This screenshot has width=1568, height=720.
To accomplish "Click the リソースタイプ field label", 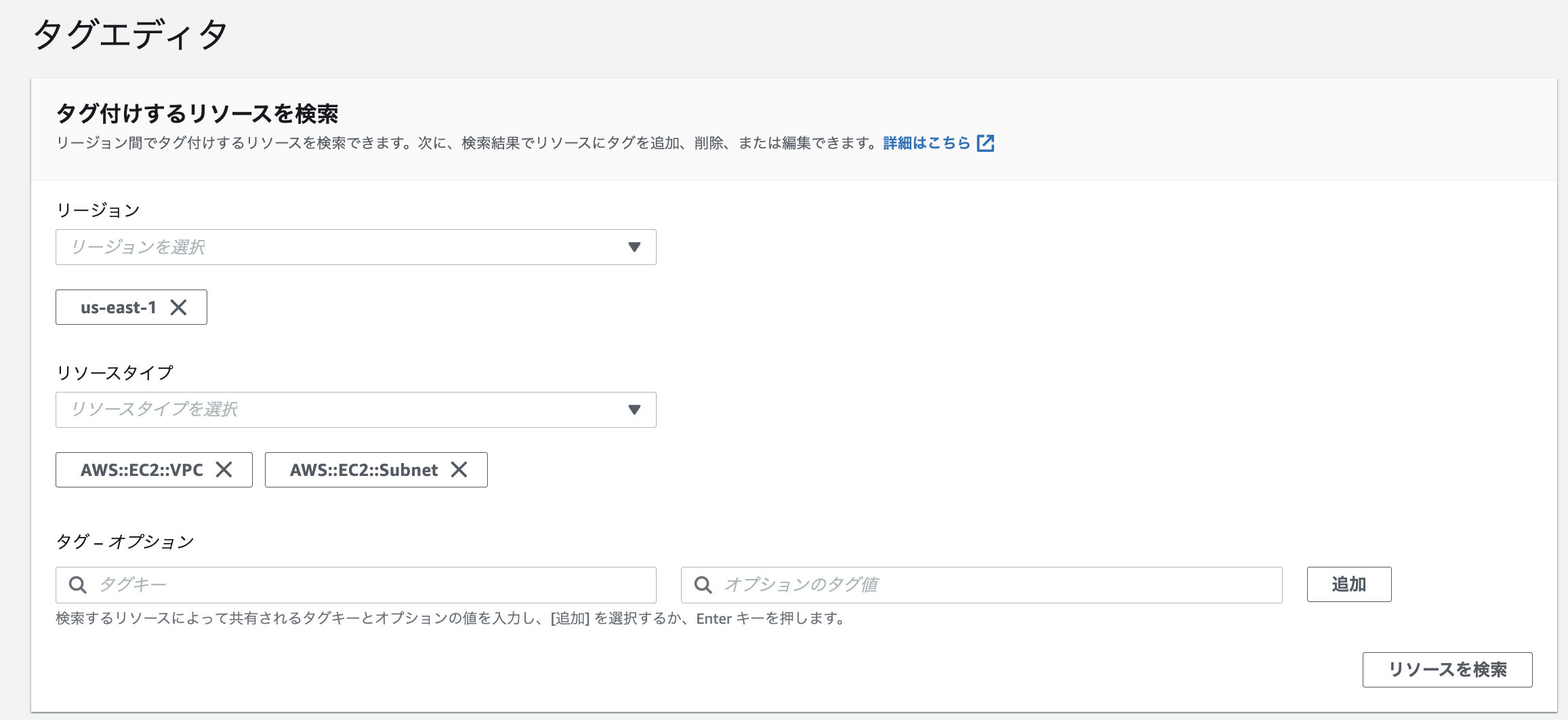I will click(115, 373).
